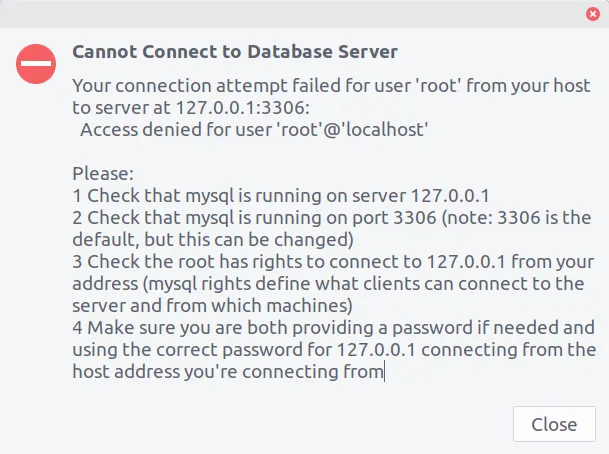Screen dimensions: 609x454
Task: Click the red error stop icon
Action: click(36, 65)
